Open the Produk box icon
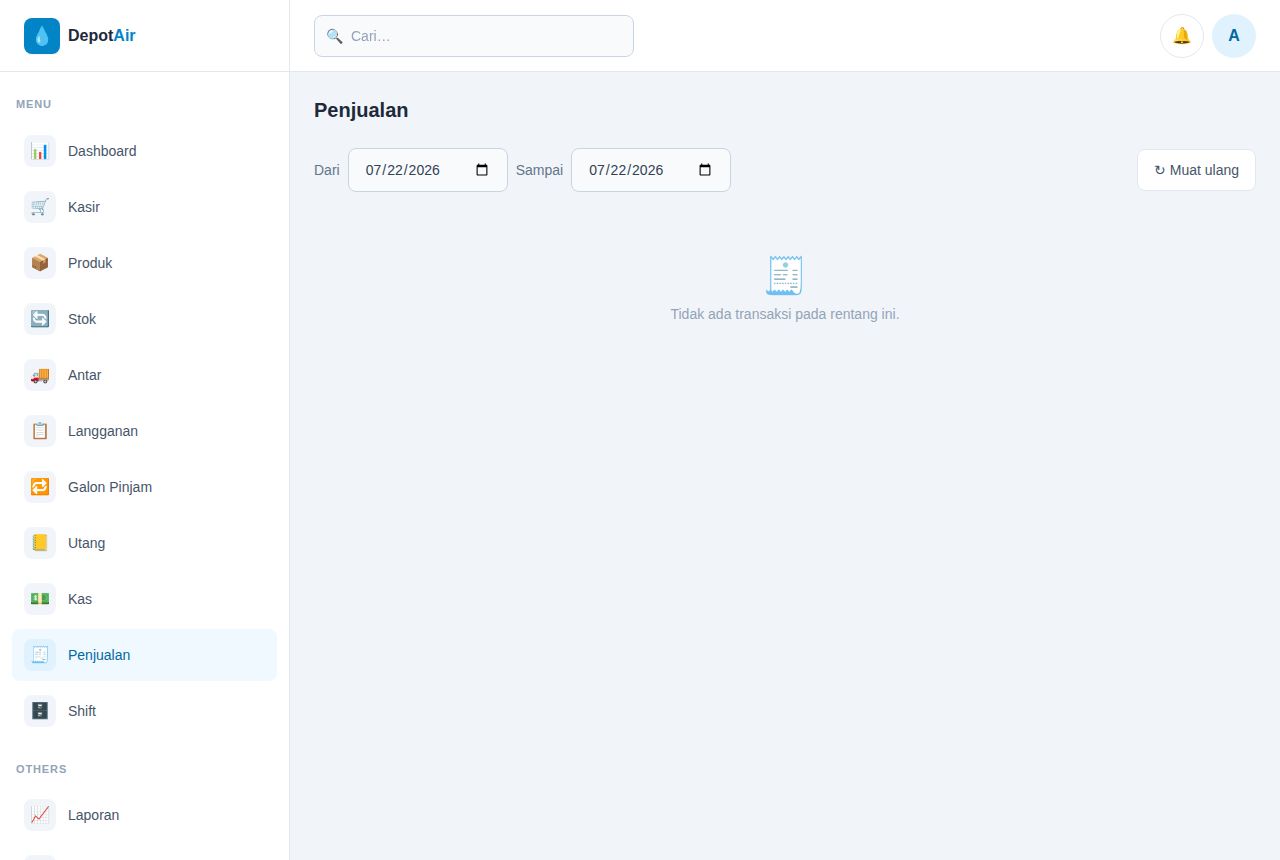The width and height of the screenshot is (1280, 860). pos(40,263)
